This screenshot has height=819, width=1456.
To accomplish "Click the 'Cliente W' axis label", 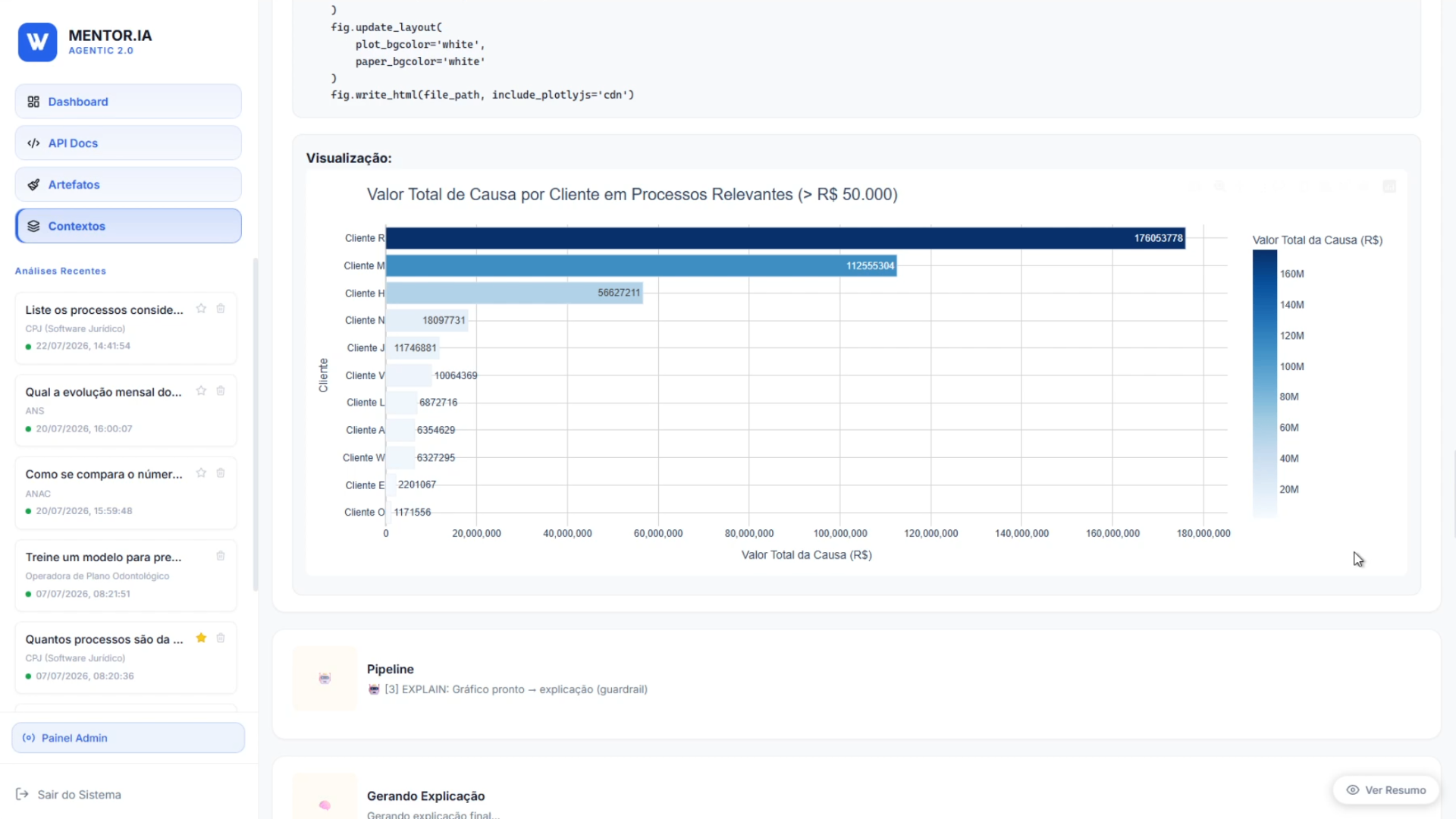I will (364, 457).
